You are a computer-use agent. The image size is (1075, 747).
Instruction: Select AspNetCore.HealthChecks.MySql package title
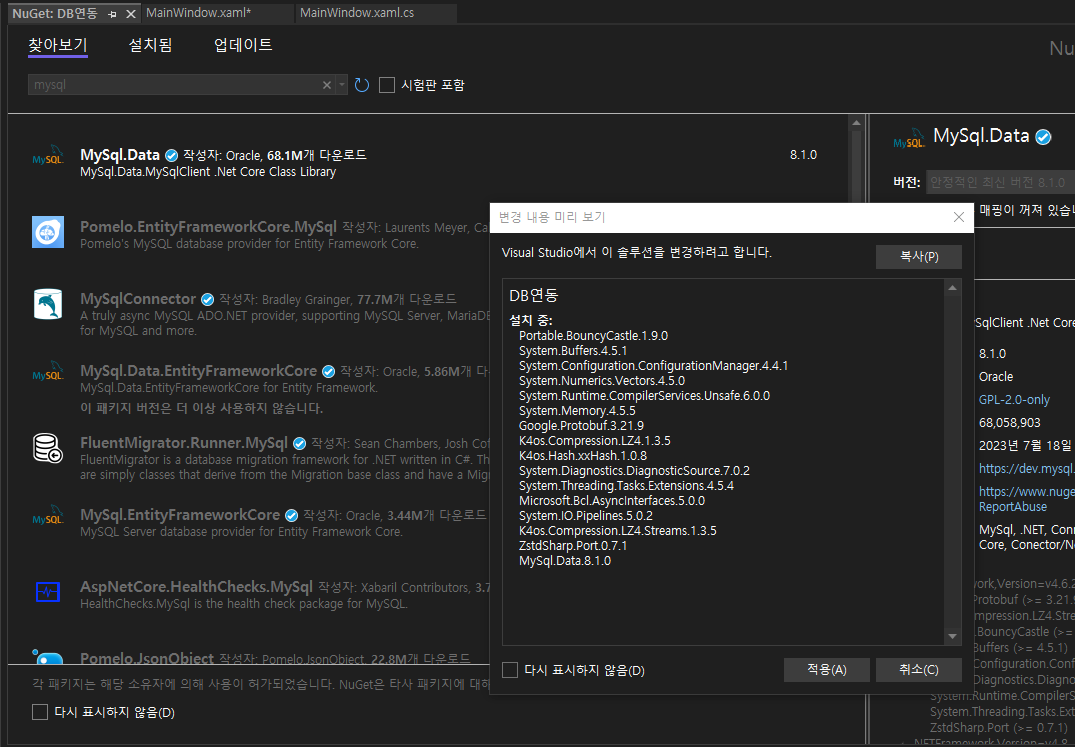tap(196, 587)
